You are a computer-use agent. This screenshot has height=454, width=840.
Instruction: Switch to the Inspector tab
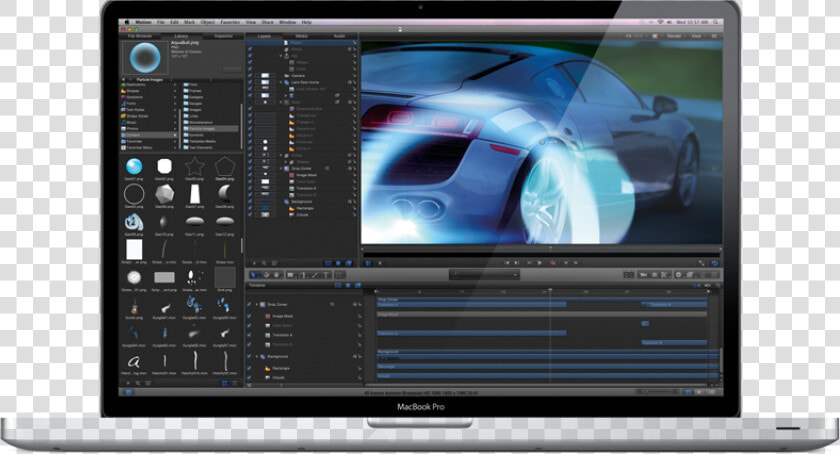[224, 36]
